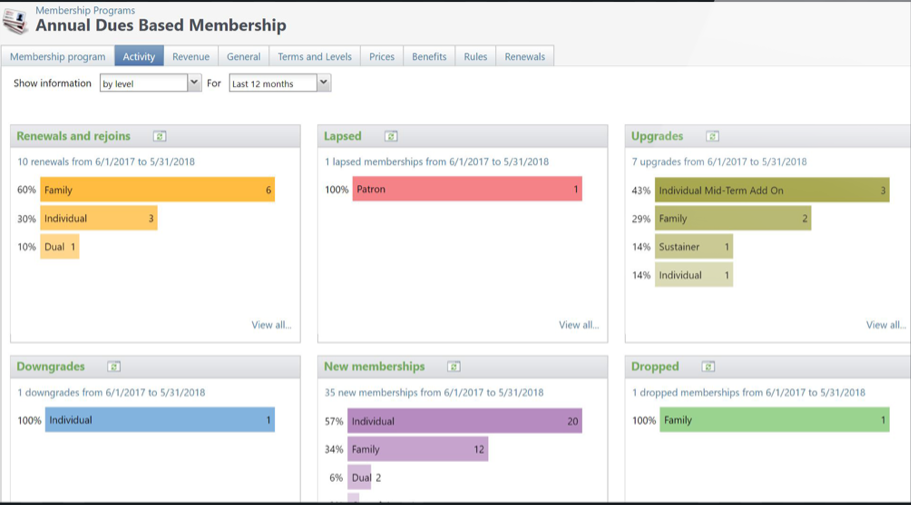
Task: Refresh the Dropped panel
Action: tap(708, 367)
